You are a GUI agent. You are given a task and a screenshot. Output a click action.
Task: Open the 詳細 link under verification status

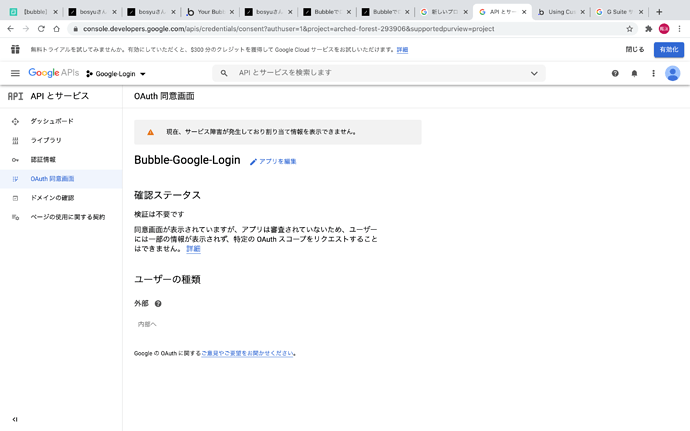click(193, 249)
